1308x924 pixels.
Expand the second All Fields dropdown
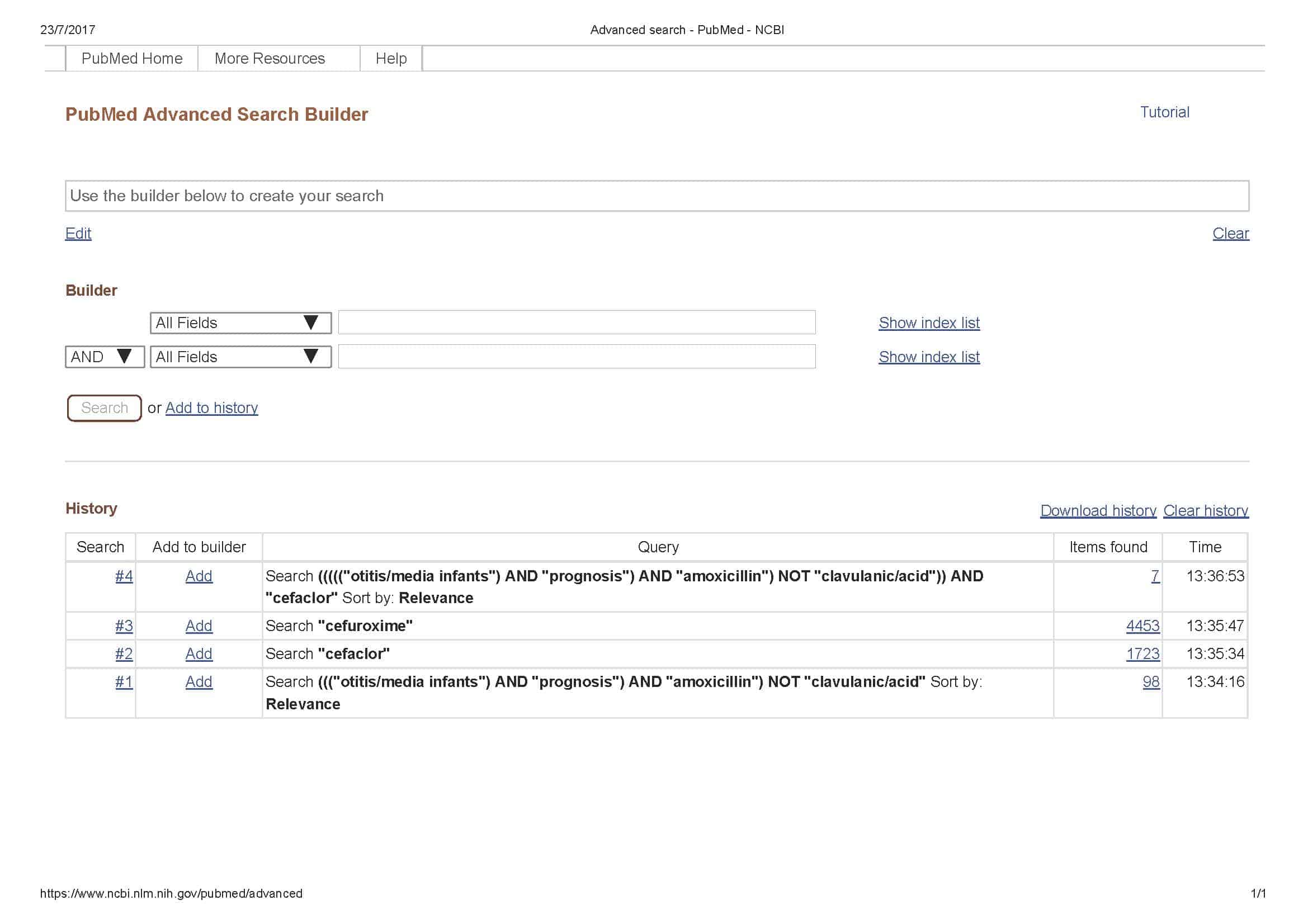pos(240,357)
